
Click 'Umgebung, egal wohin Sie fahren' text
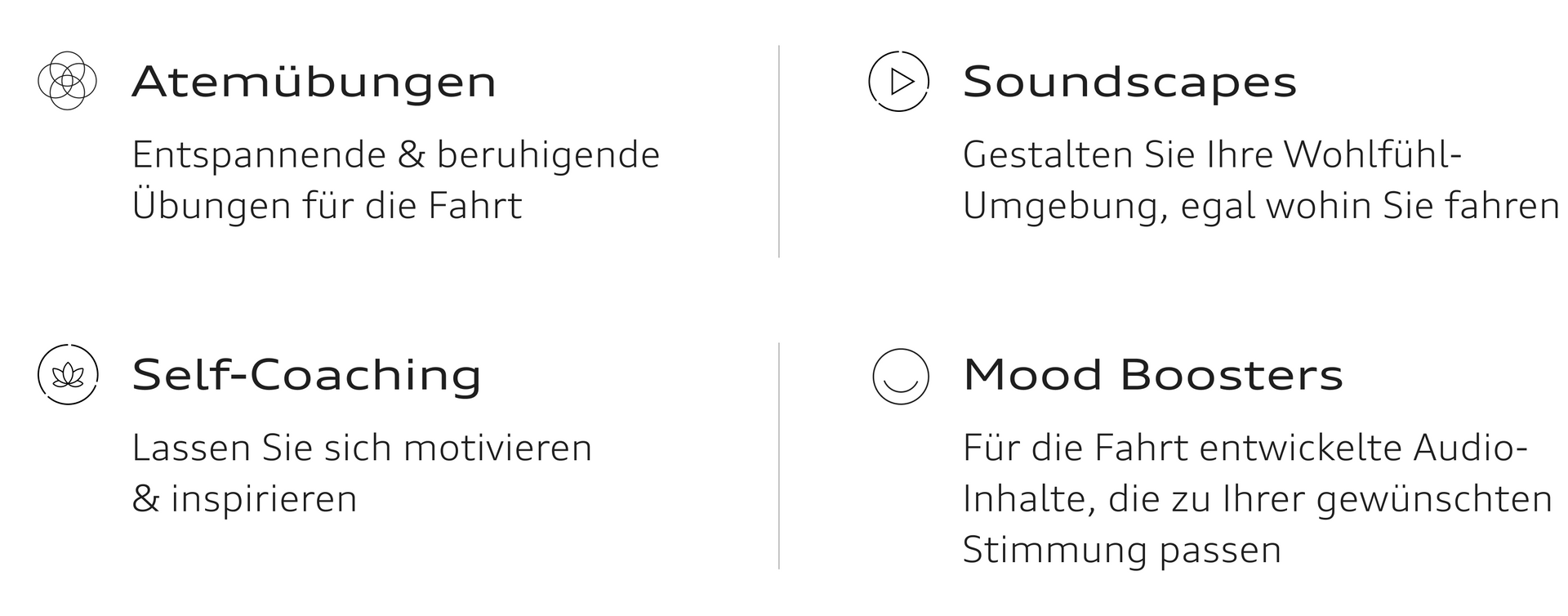[x=1262, y=206]
